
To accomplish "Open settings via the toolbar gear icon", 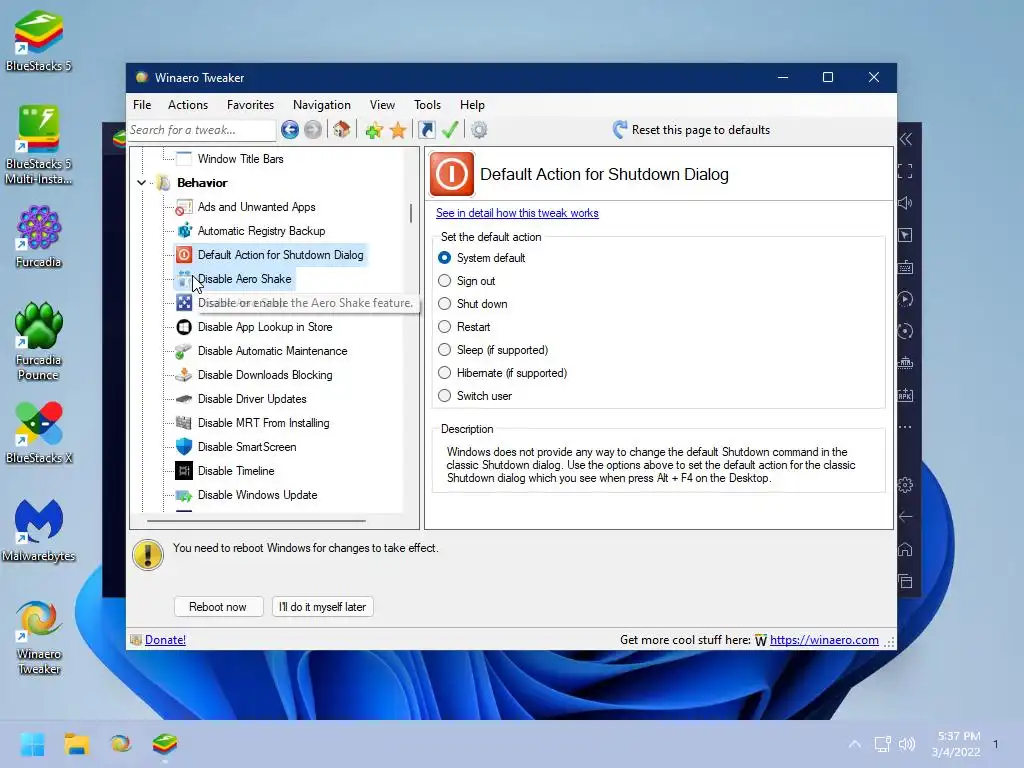I will tap(479, 130).
